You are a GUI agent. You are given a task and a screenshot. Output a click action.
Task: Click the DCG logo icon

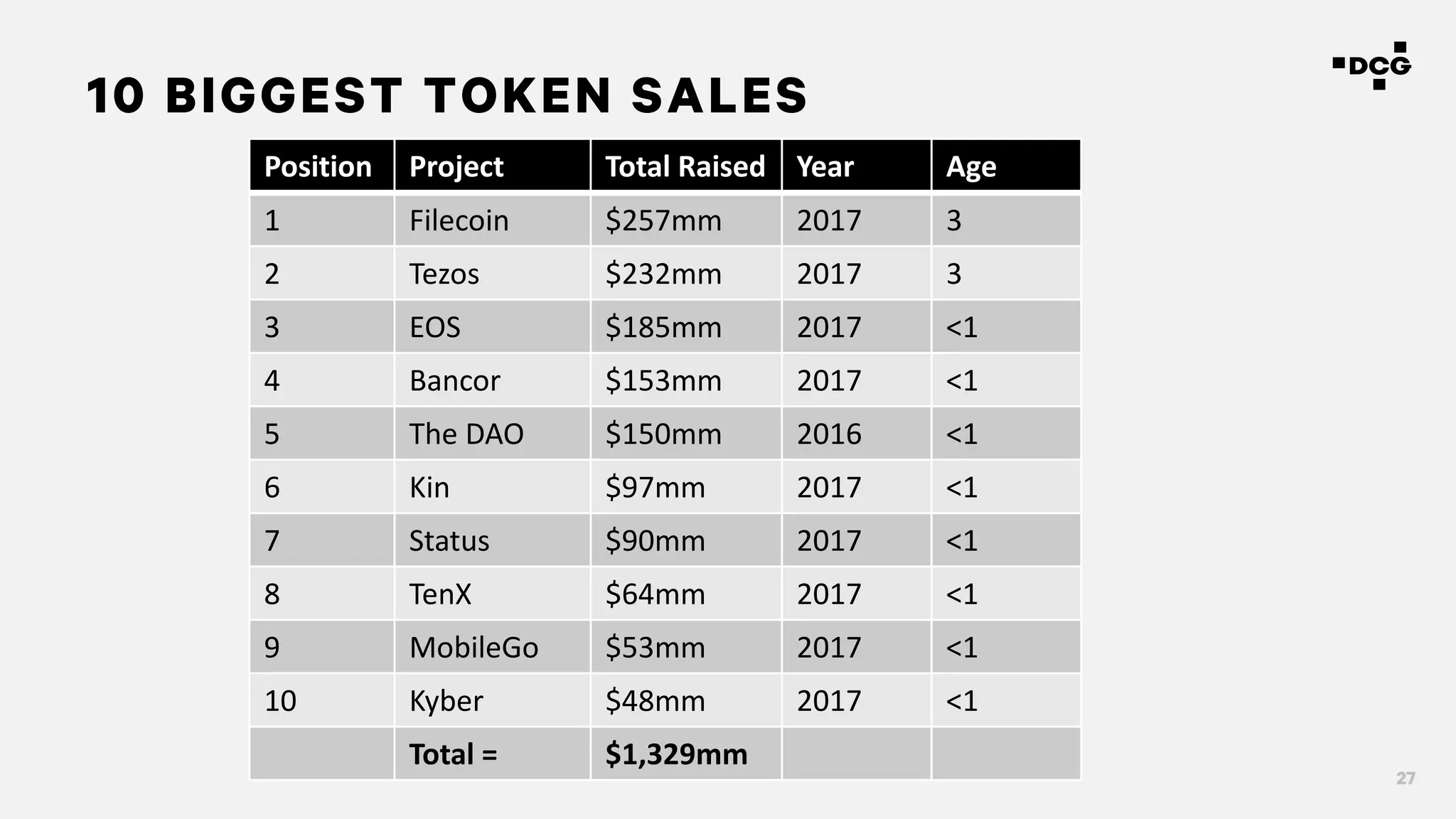click(x=1371, y=65)
